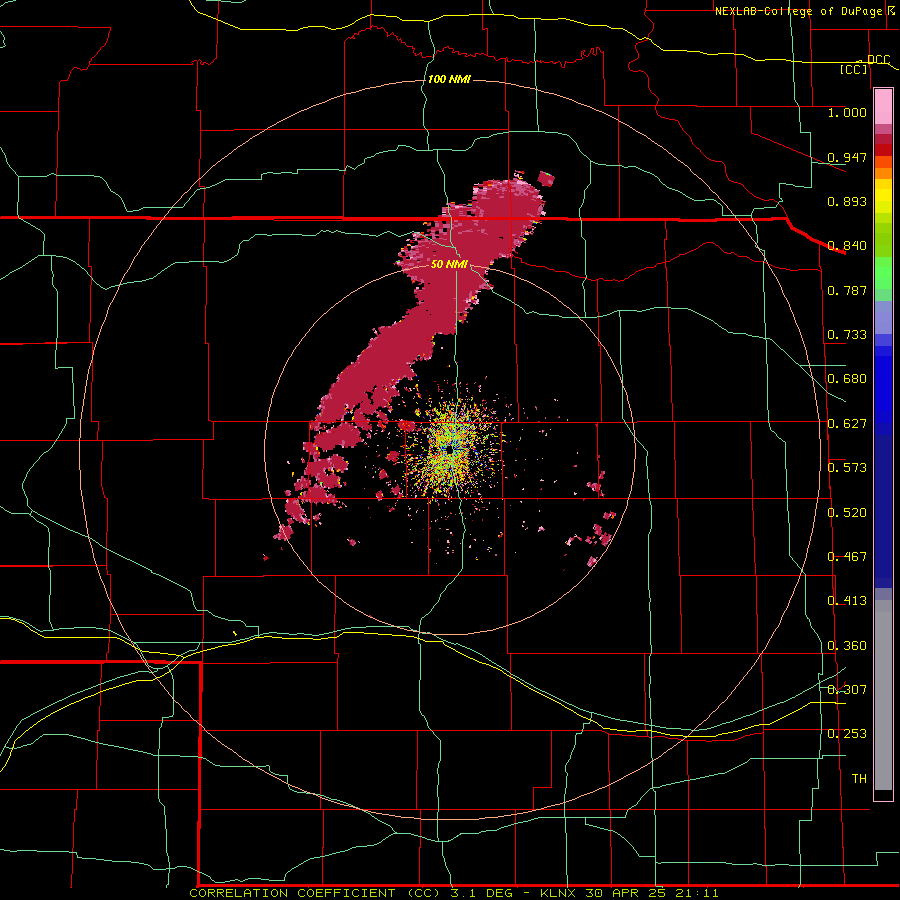900x900 pixels.
Task: Click the 21:11 timestamp in footer
Action: coord(695,893)
